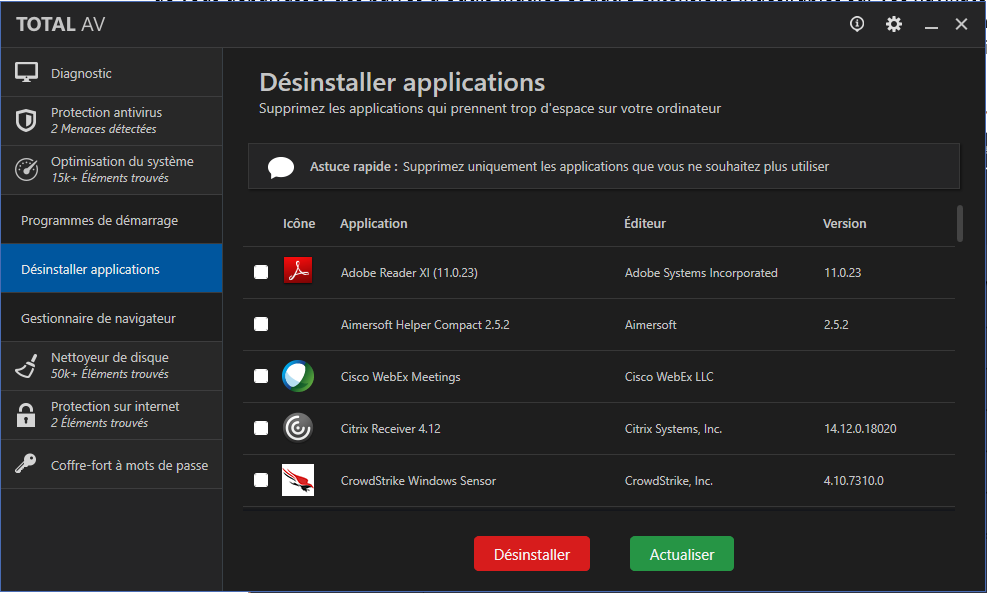The image size is (987, 593).
Task: Click the CrowdStrike falcon icon
Action: click(298, 480)
